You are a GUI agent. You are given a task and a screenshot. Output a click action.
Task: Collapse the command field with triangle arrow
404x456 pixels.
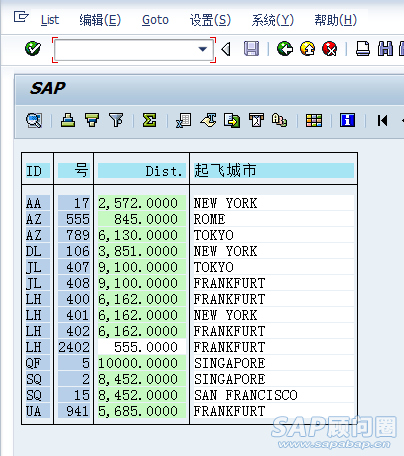coord(226,49)
